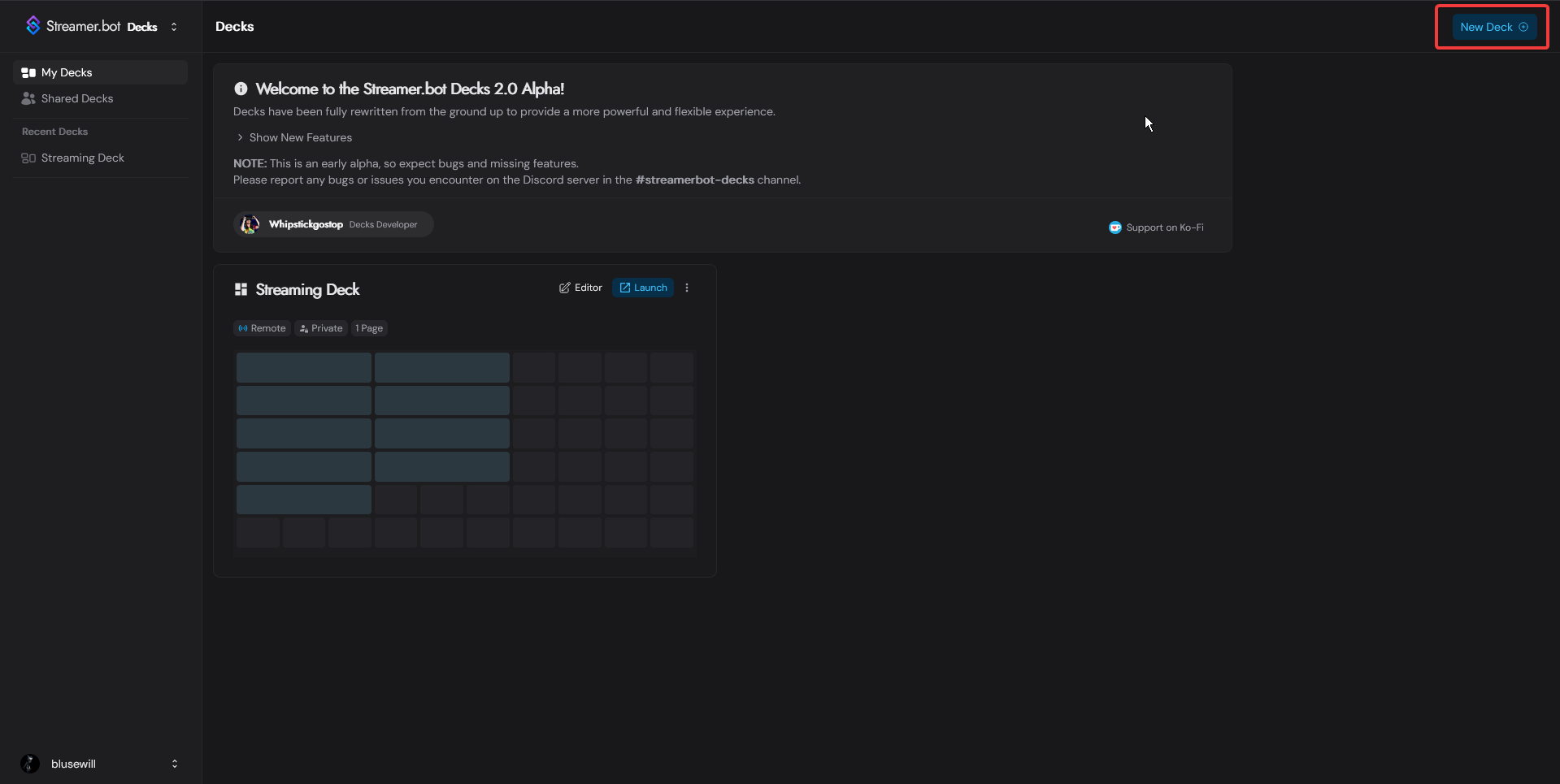
Task: Go to Shared Decks in sidebar
Action: coord(77,98)
